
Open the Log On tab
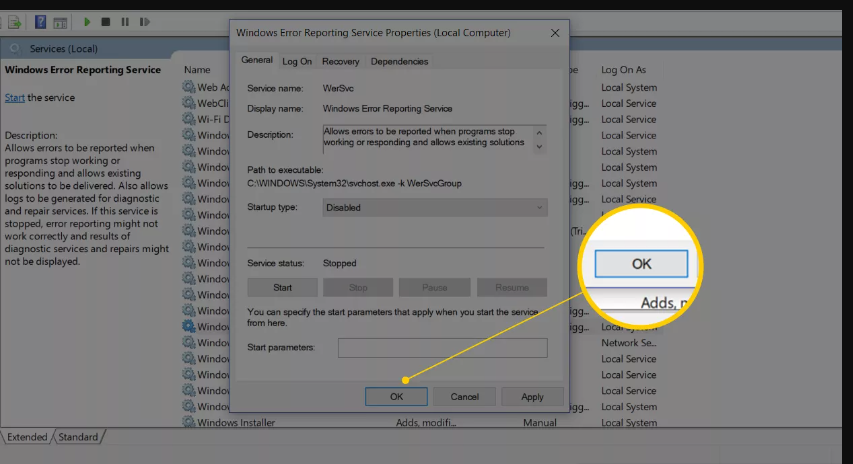click(x=297, y=61)
